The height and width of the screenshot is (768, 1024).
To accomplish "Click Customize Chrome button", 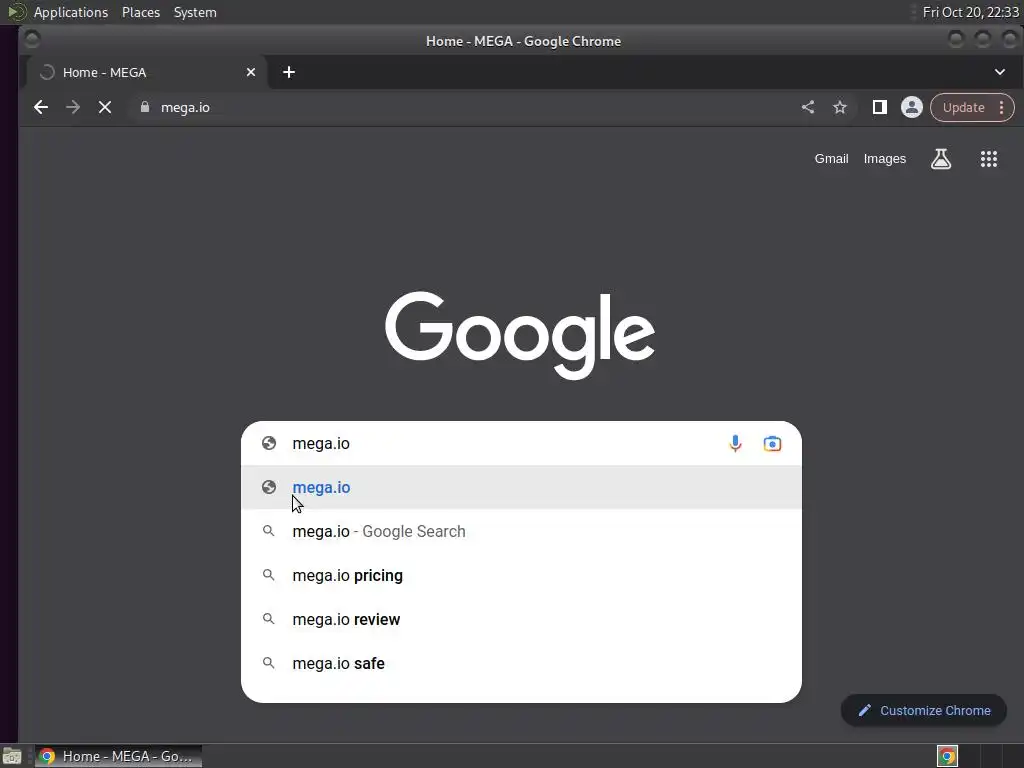I will (x=923, y=711).
